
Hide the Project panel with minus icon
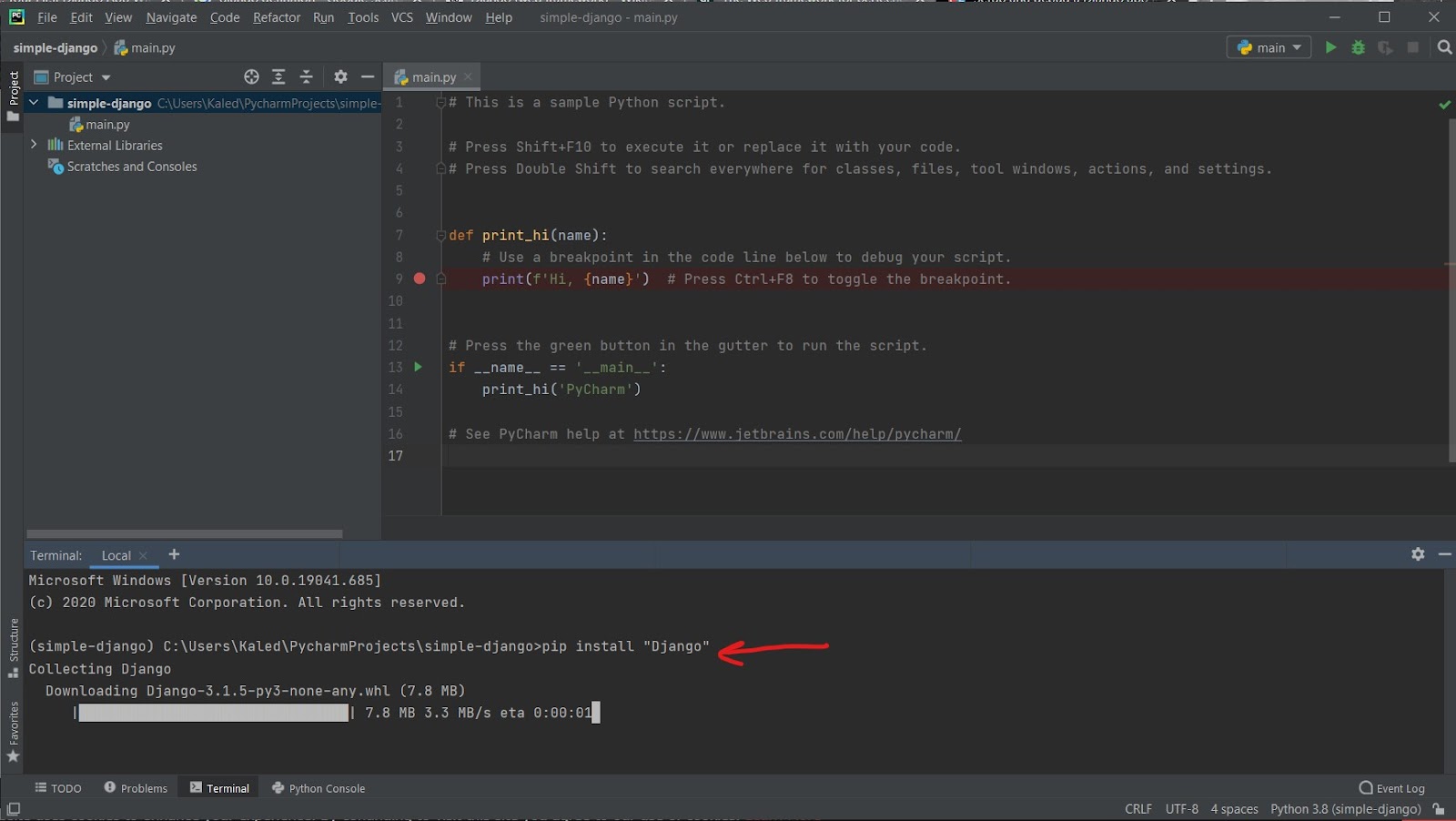[x=368, y=77]
